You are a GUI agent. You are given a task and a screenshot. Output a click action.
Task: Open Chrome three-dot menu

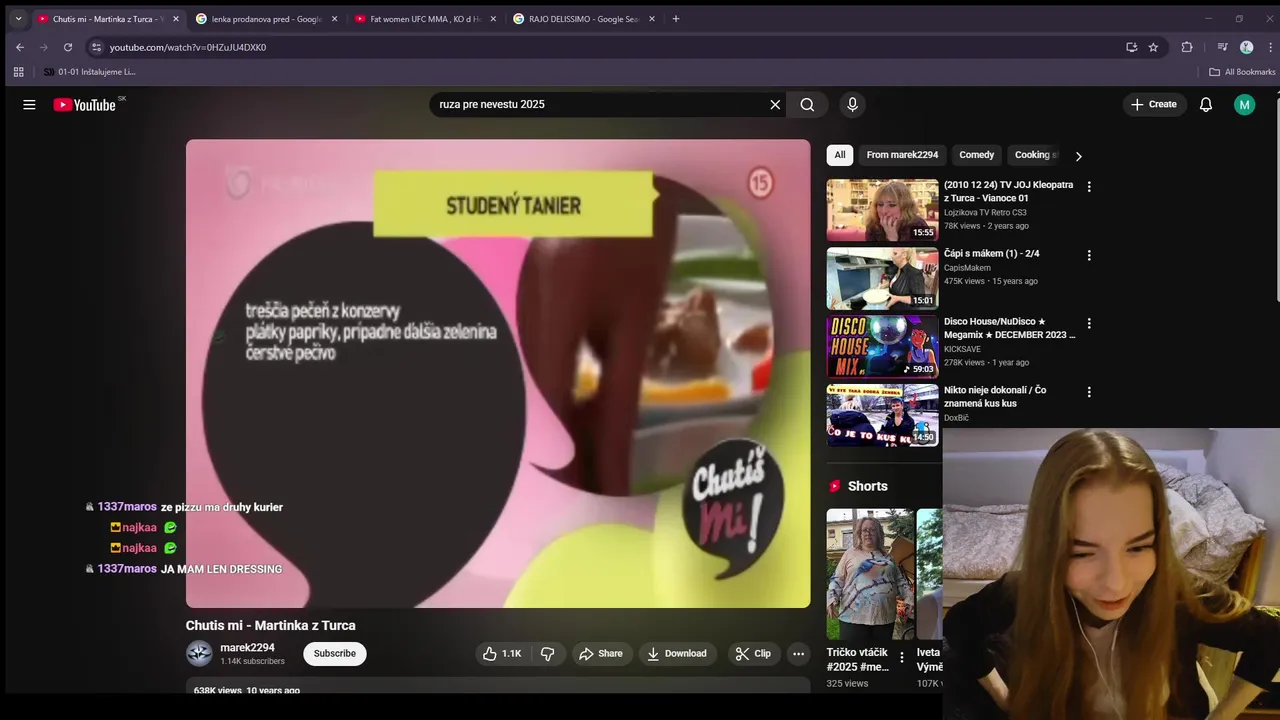(1269, 47)
